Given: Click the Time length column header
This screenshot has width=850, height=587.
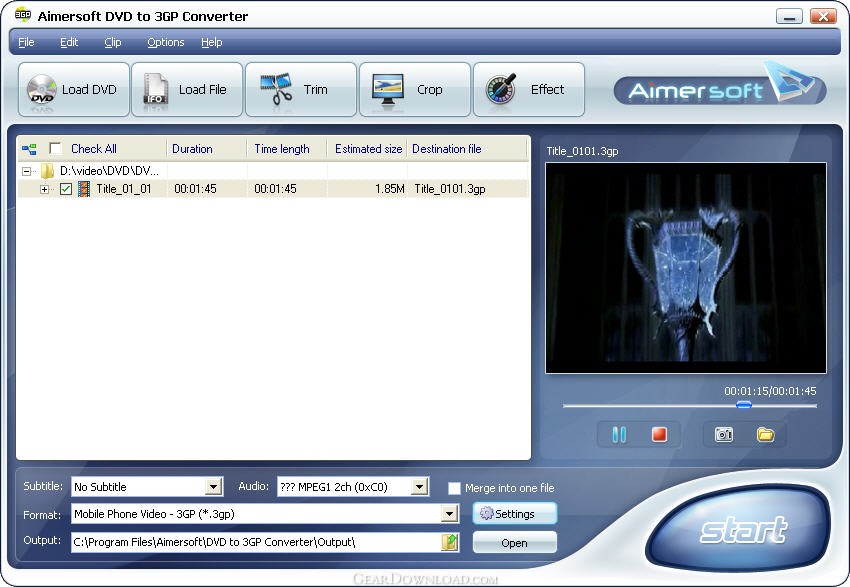Looking at the screenshot, I should coord(287,149).
